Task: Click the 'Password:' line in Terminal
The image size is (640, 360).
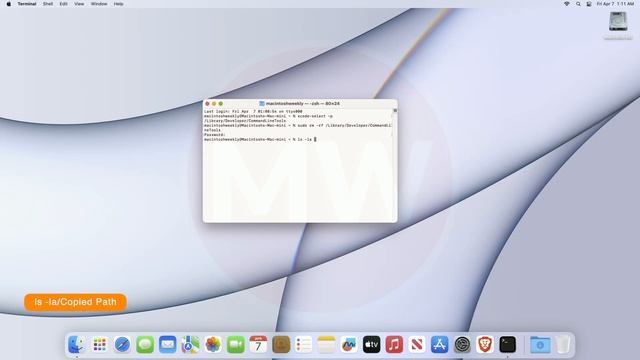Action: pyautogui.click(x=215, y=135)
